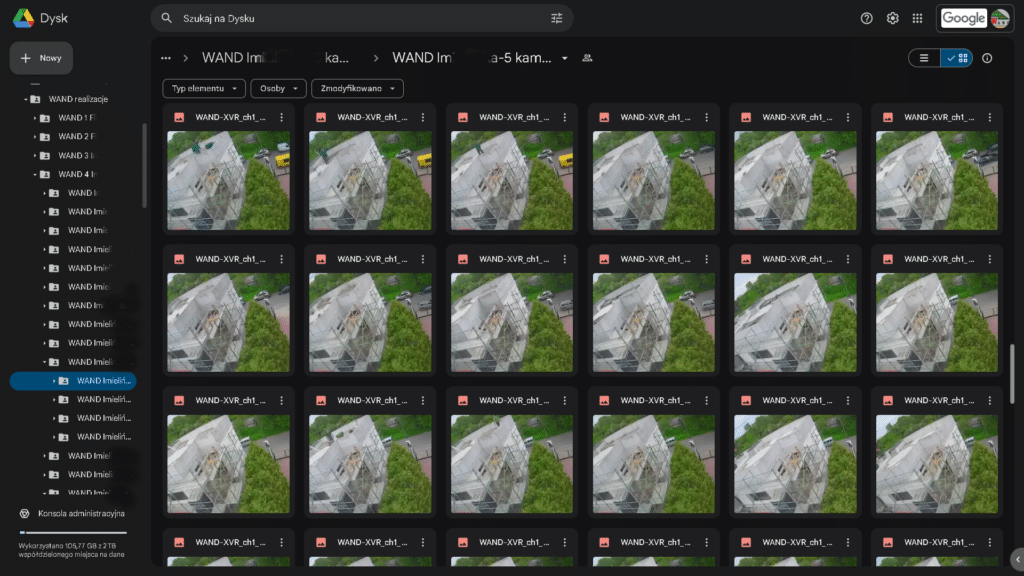
Task: Open advanced search options slider icon
Action: [556, 18]
